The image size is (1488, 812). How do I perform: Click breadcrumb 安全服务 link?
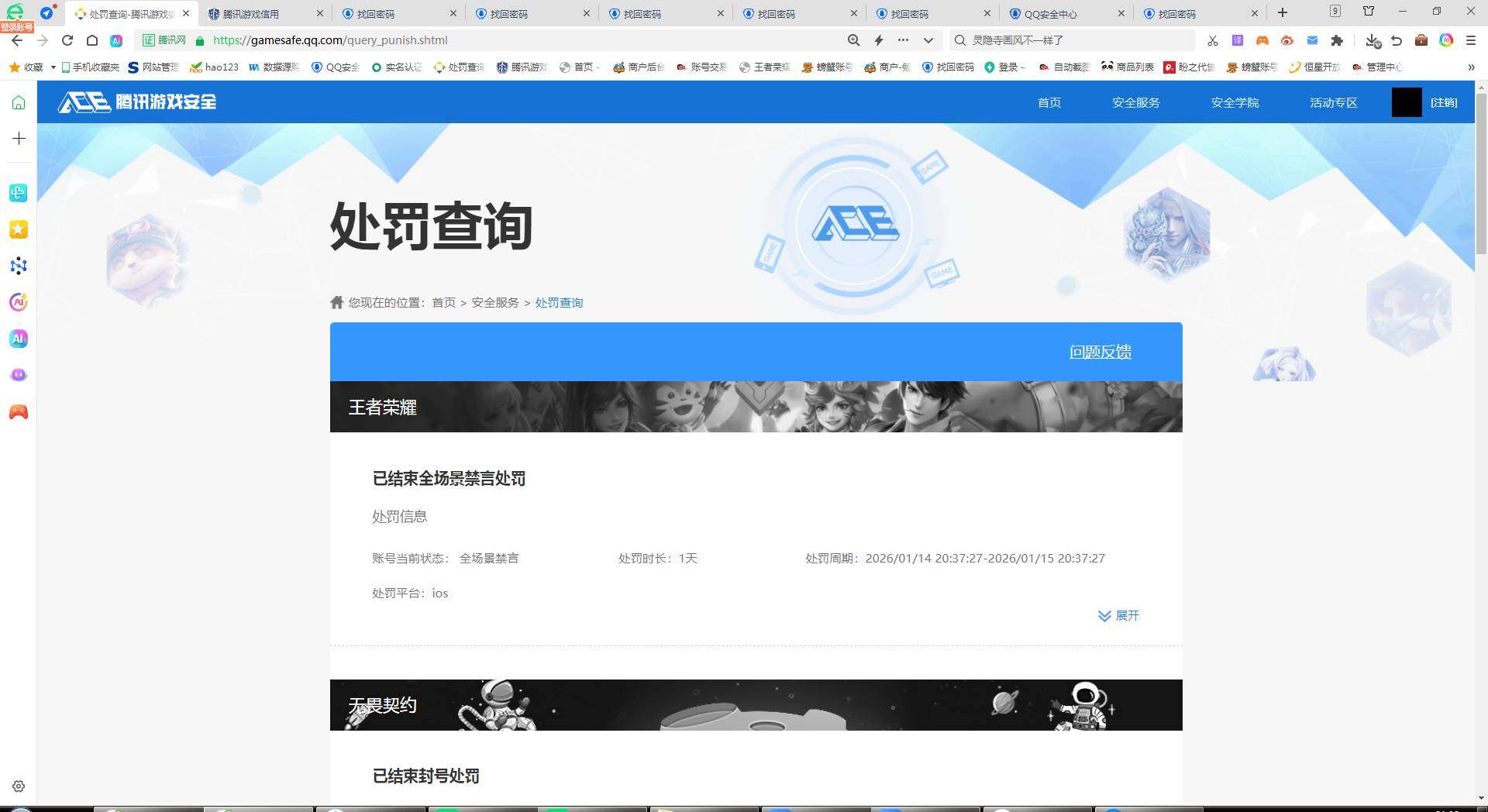coord(495,302)
